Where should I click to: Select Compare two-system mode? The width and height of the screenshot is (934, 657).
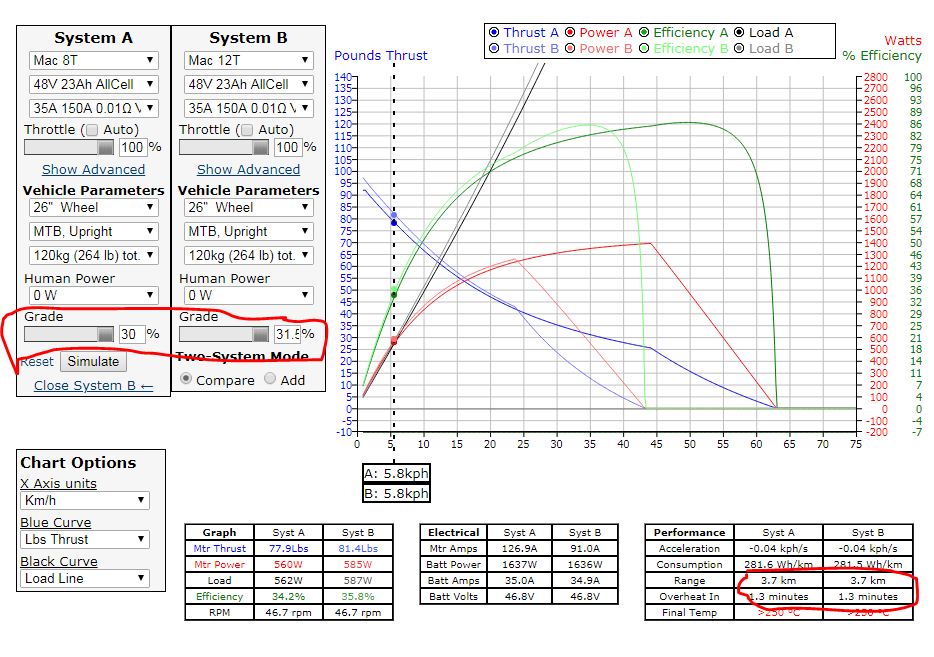tap(186, 379)
